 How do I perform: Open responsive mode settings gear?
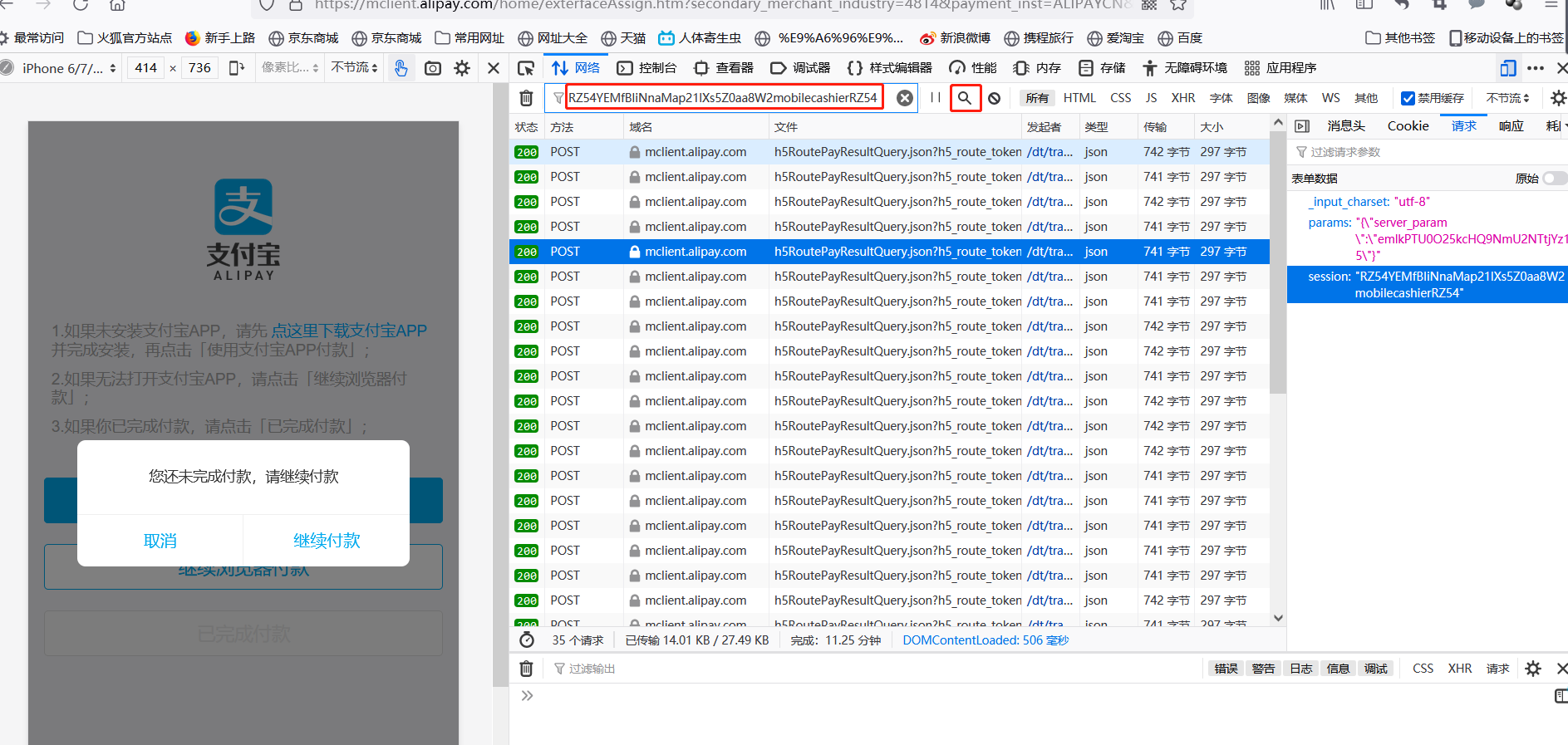(462, 68)
